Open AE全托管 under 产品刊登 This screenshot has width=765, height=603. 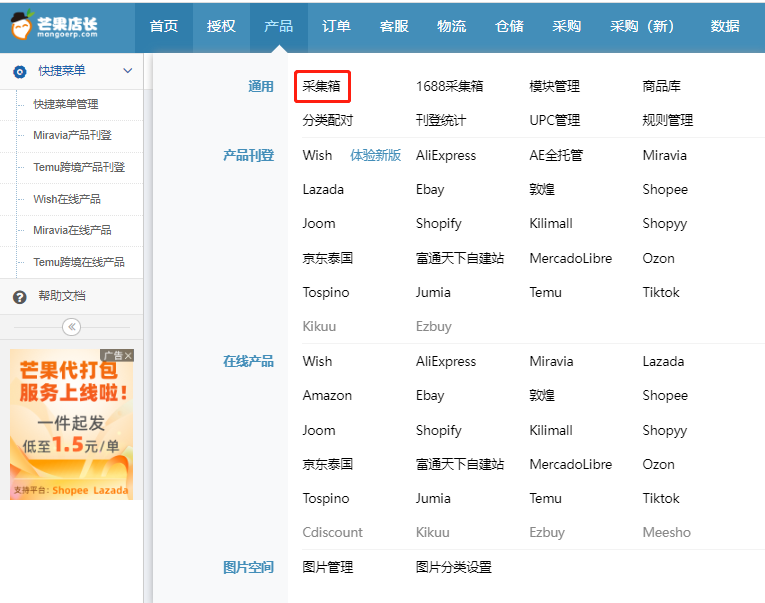pos(556,156)
